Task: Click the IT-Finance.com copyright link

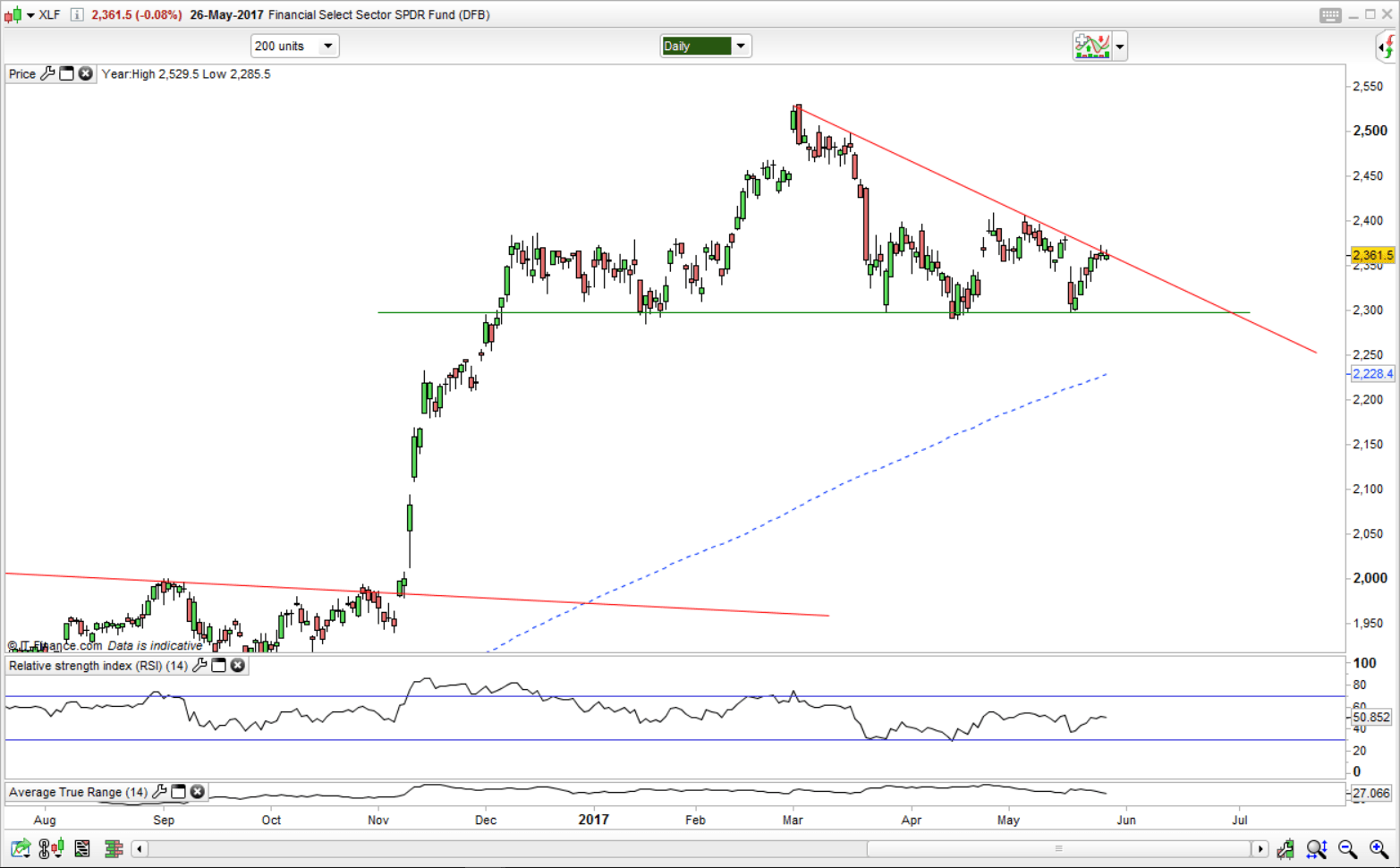Action: pyautogui.click(x=54, y=645)
